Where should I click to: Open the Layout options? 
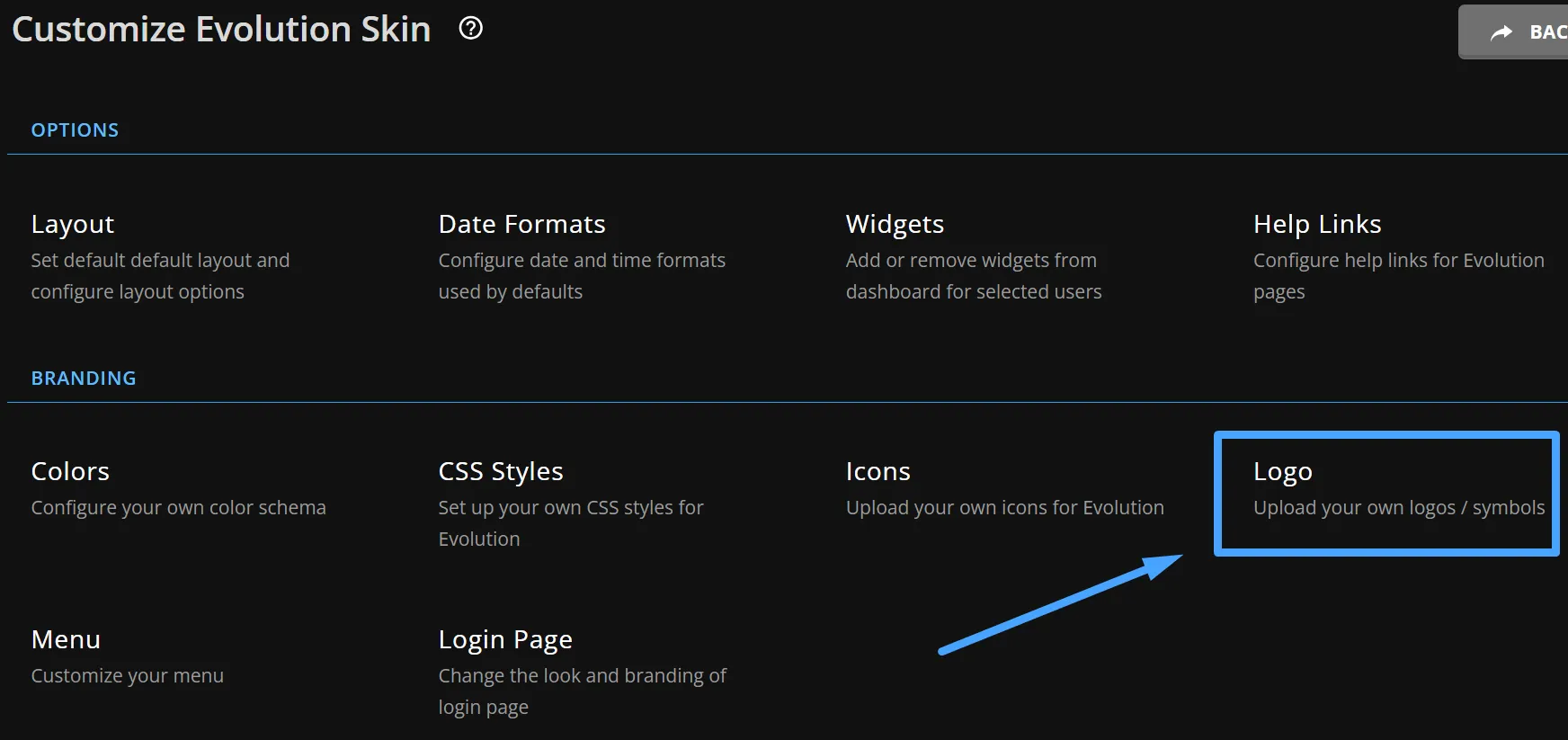click(73, 224)
